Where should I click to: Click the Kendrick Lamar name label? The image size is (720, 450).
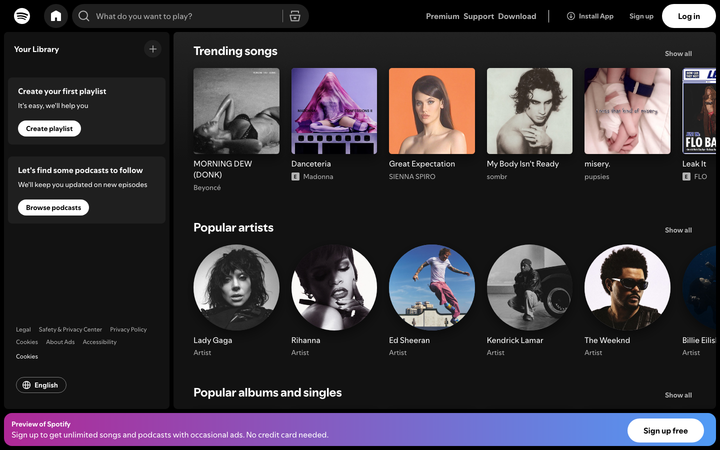[x=515, y=340]
